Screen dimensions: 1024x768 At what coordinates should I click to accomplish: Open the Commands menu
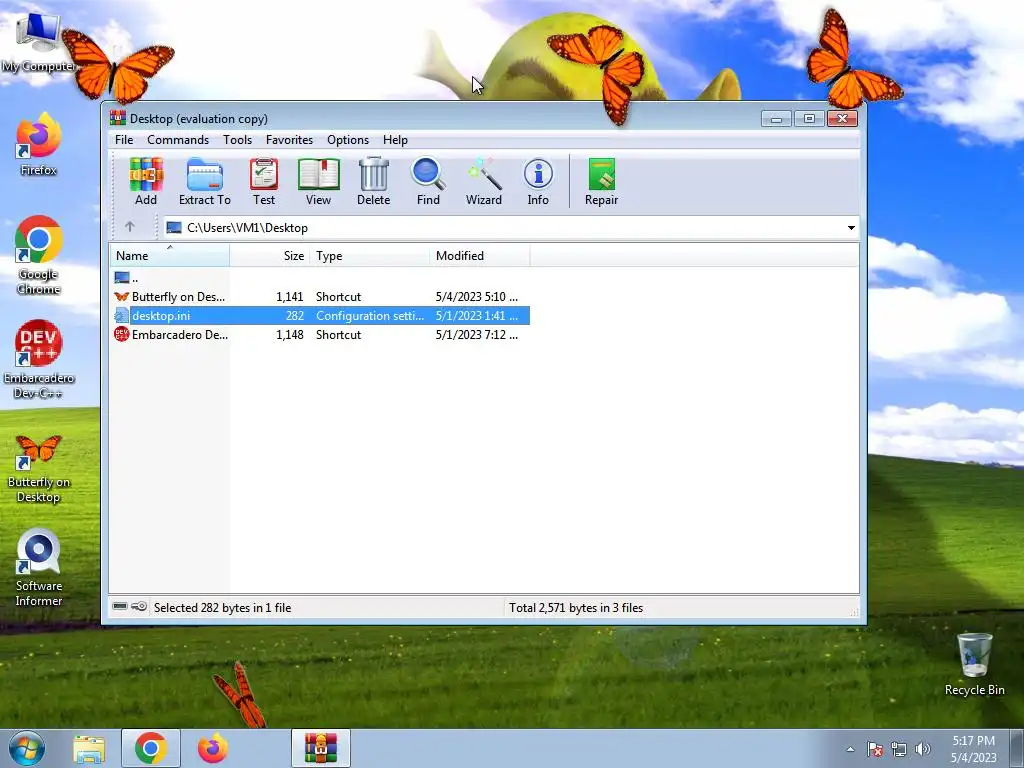pyautogui.click(x=178, y=140)
